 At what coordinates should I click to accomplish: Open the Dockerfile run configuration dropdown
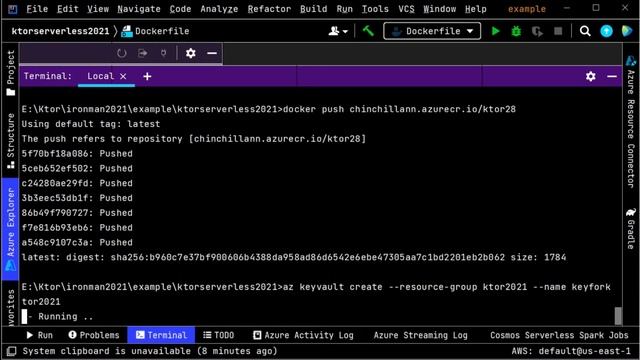tap(432, 31)
